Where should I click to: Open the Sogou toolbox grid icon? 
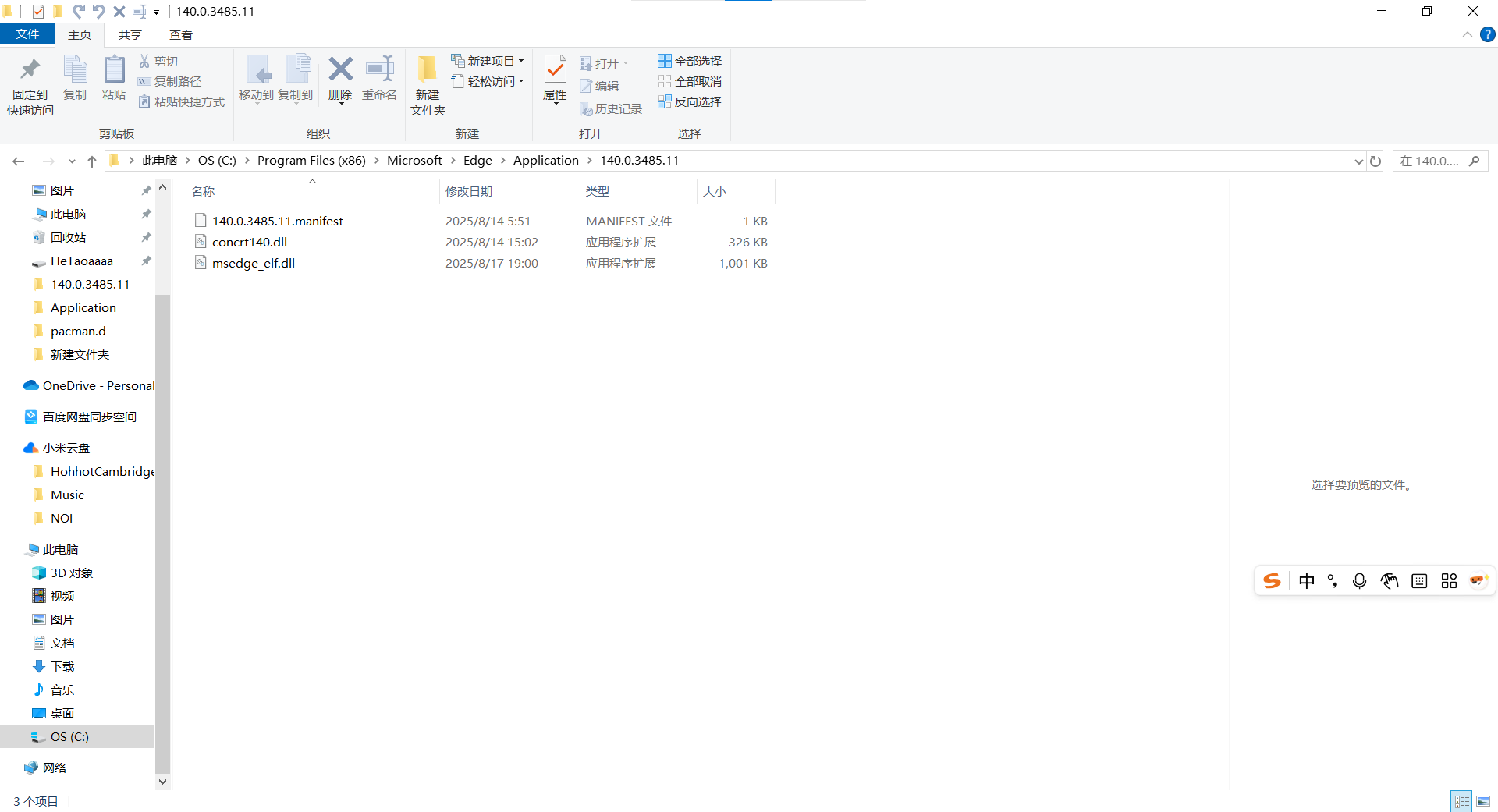pyautogui.click(x=1449, y=581)
